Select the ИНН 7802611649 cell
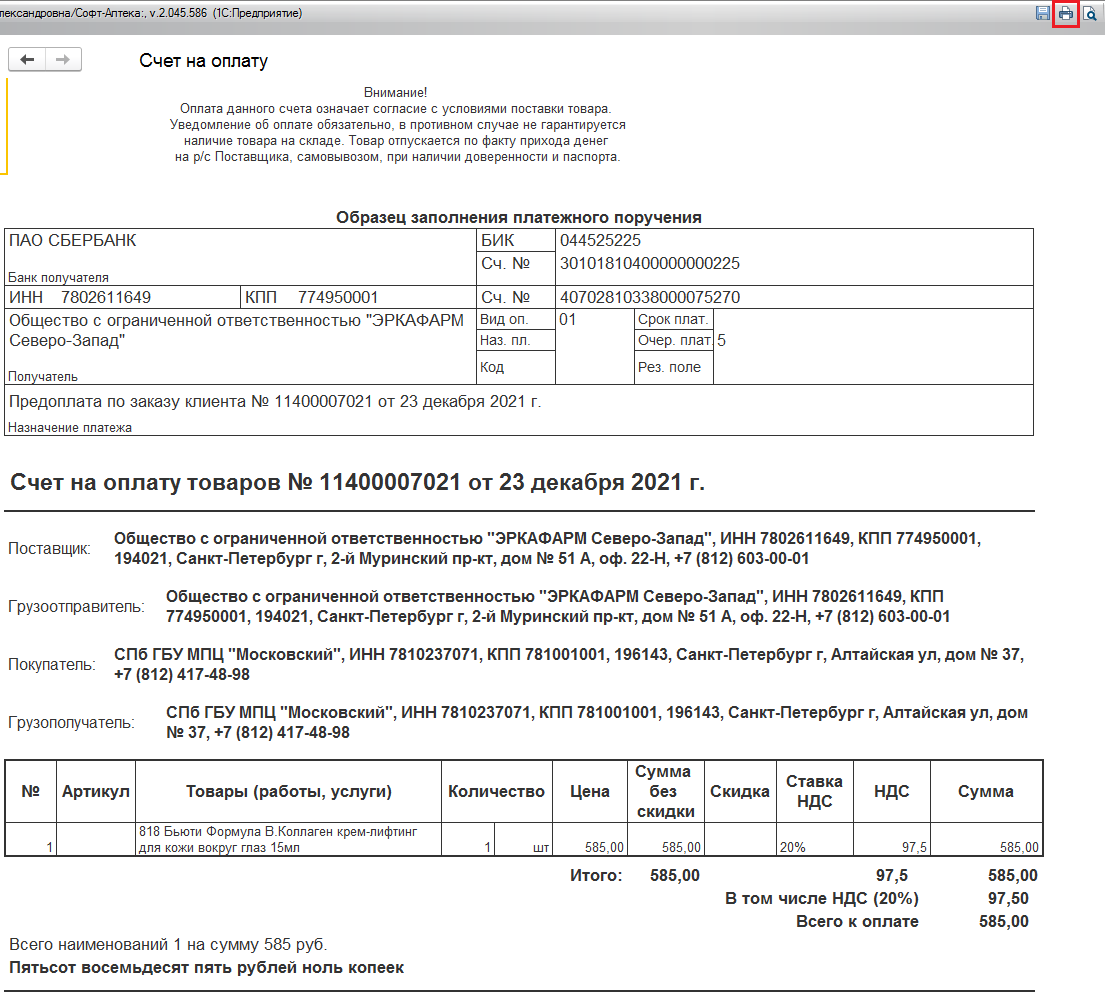 click(80, 297)
